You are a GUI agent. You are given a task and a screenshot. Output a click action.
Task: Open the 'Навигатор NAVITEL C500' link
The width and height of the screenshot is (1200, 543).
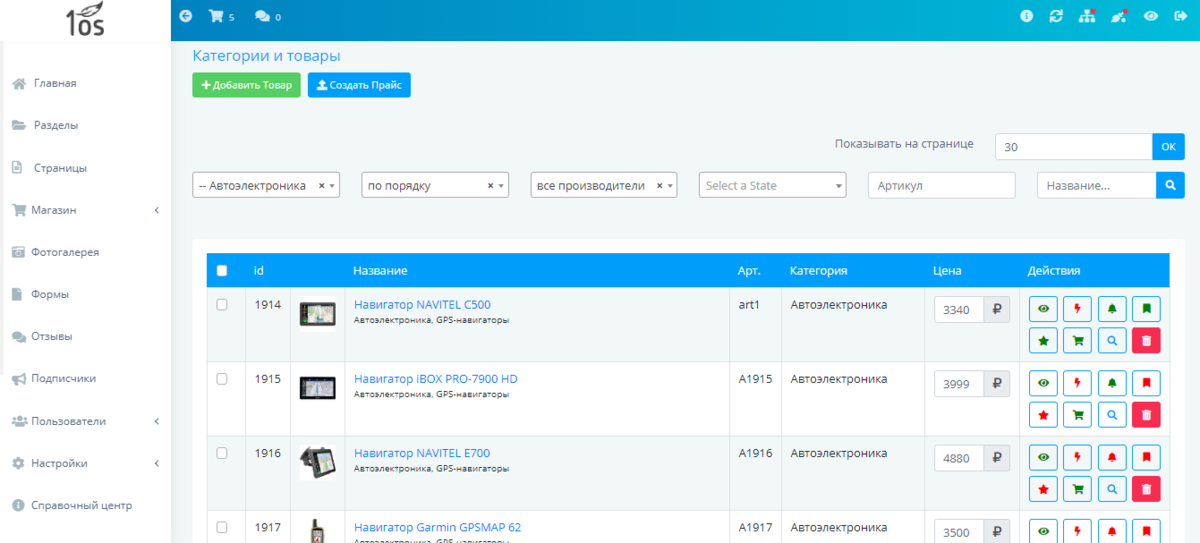[x=422, y=304]
